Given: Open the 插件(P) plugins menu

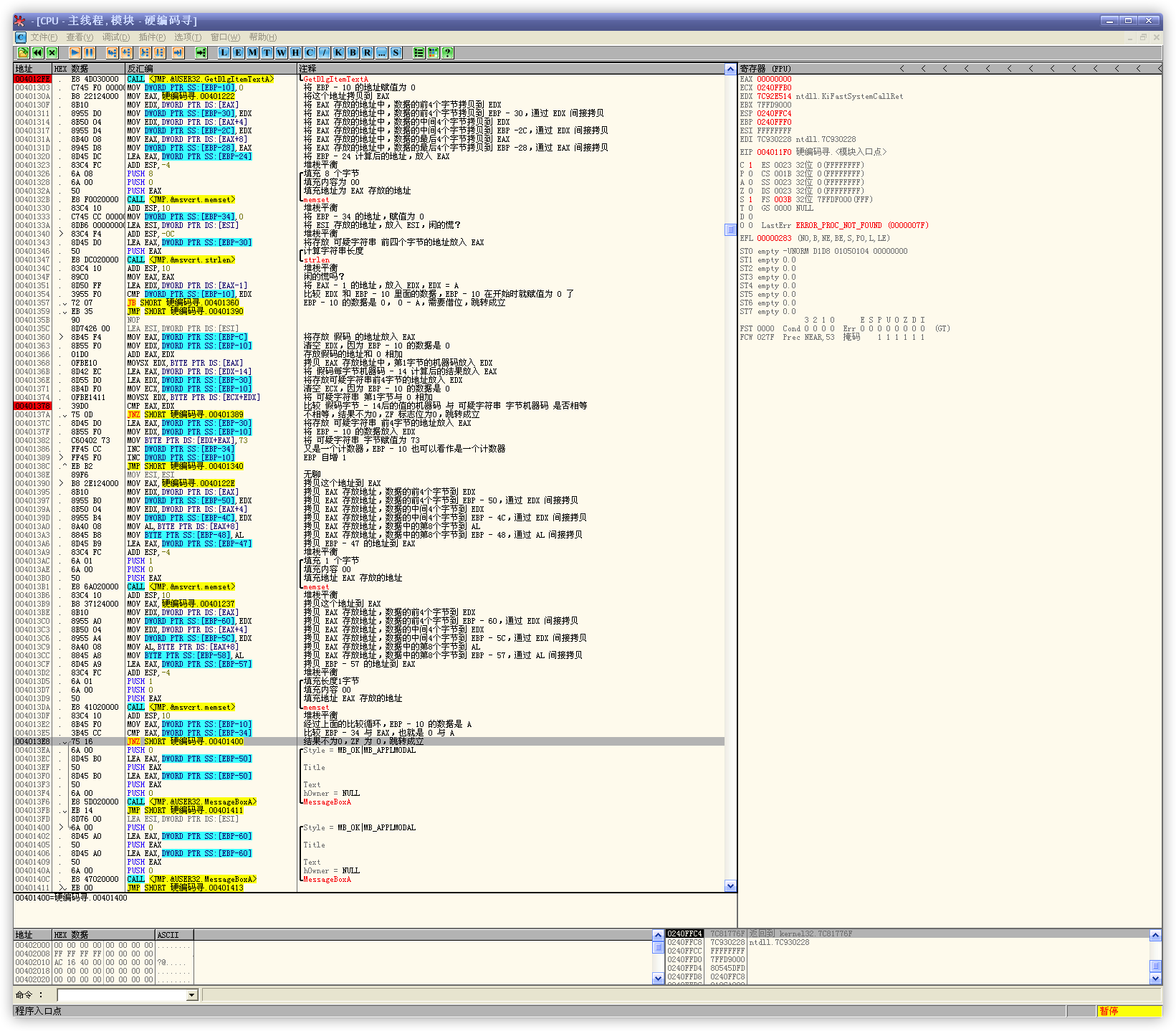Looking at the screenshot, I should coord(152,37).
